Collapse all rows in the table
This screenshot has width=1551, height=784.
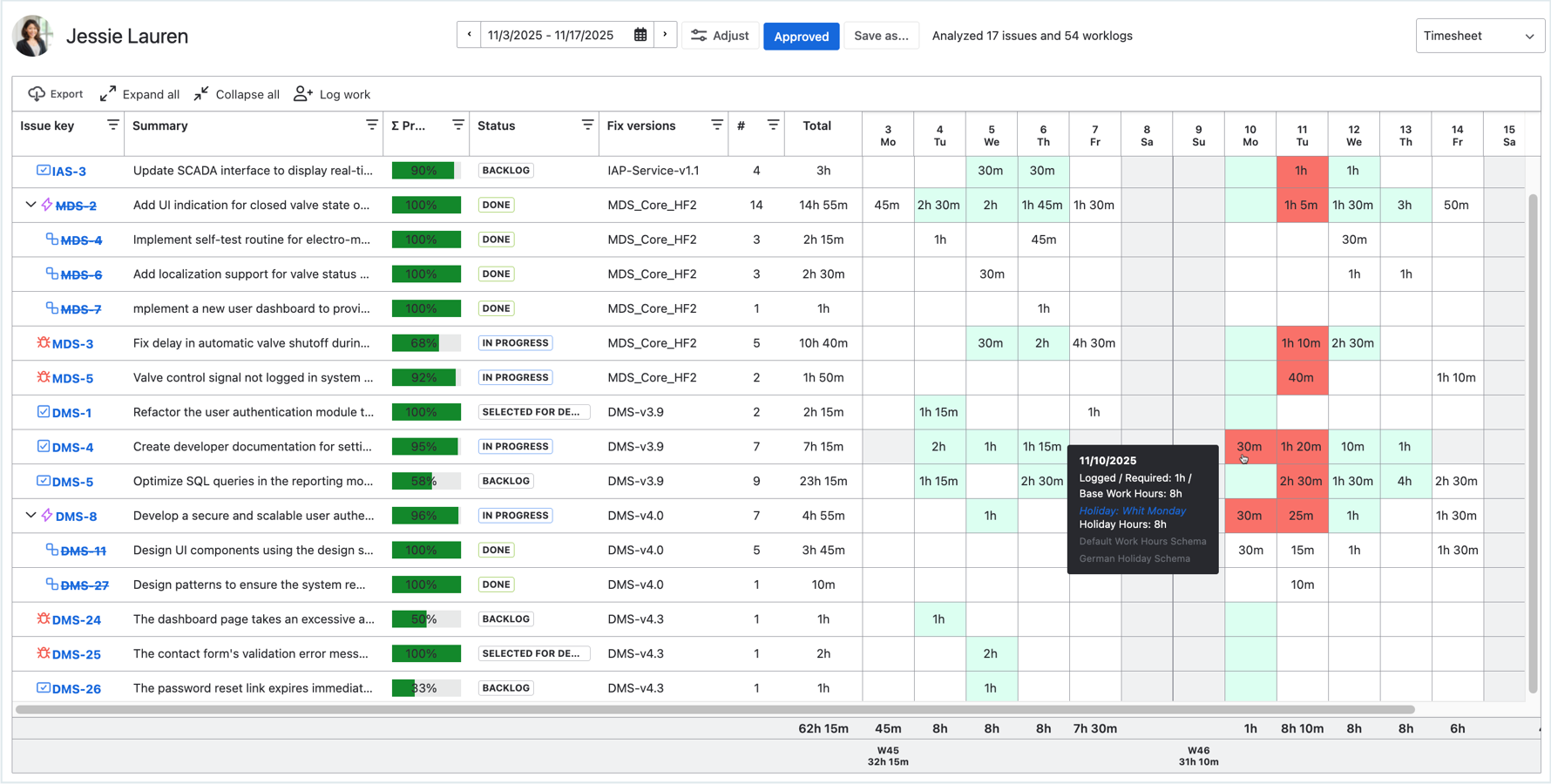point(237,94)
